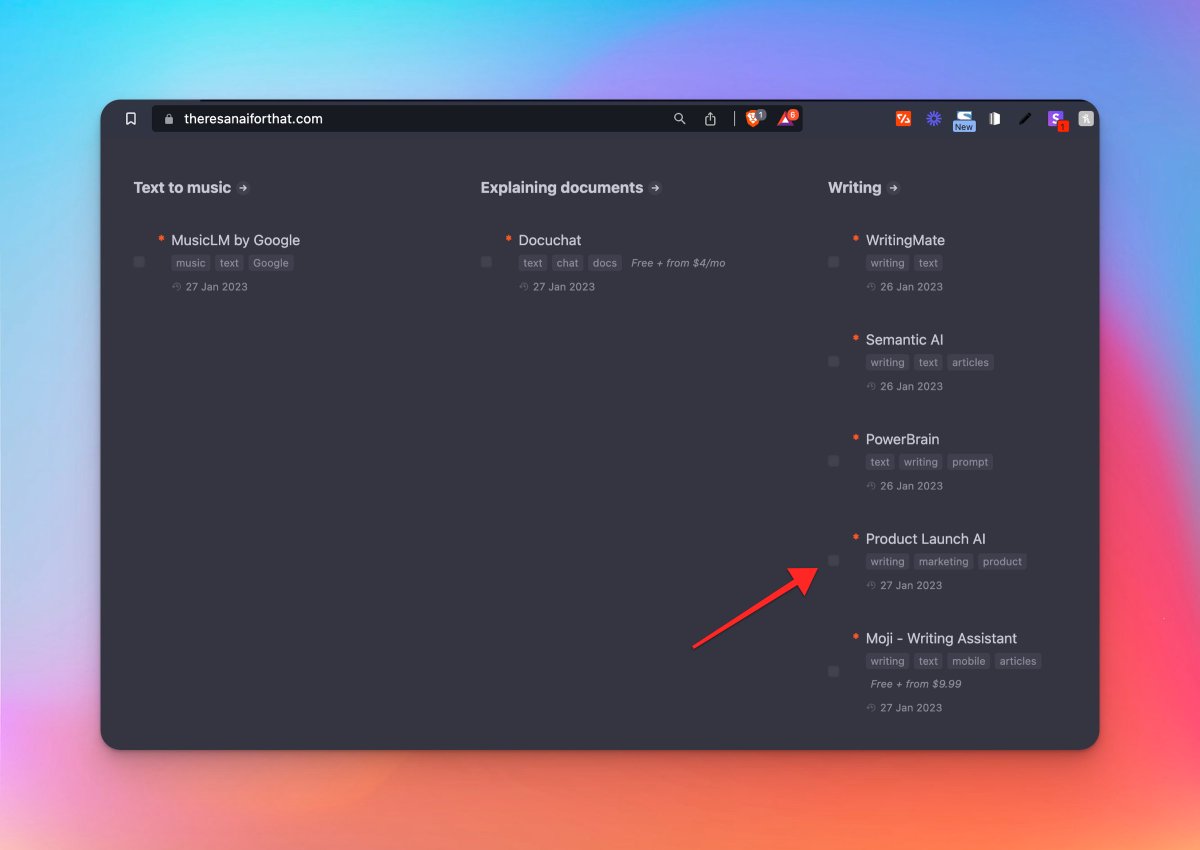Click the clock icon beside MusicLM's date

click(x=176, y=287)
